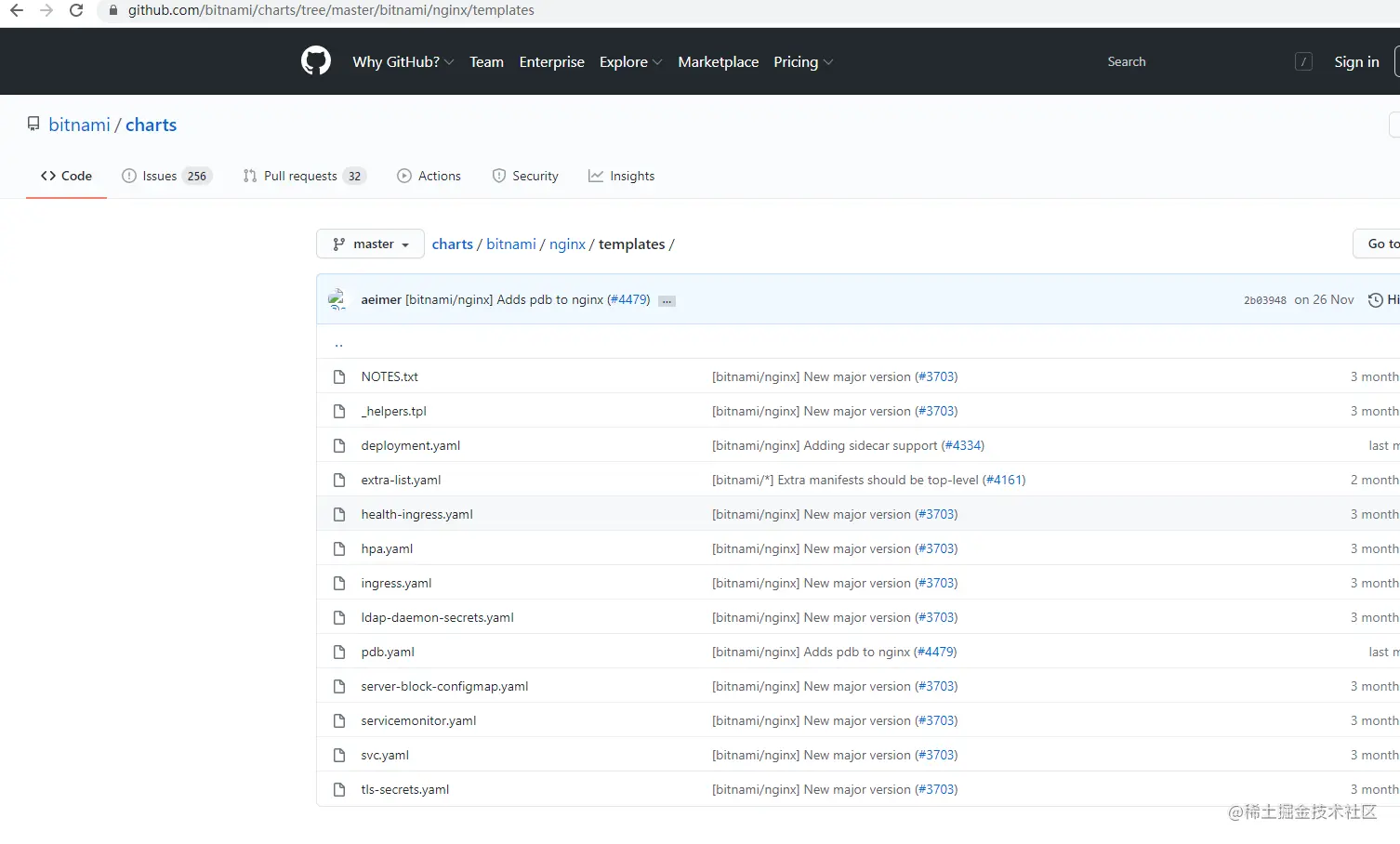This screenshot has width=1400, height=844.
Task: Click the GitHub search field
Action: click(1208, 61)
